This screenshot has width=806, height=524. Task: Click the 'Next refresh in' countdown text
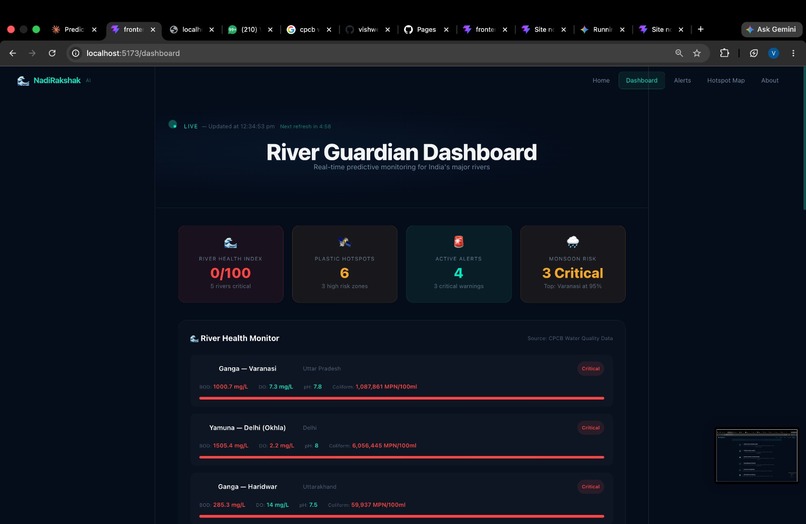pos(305,127)
